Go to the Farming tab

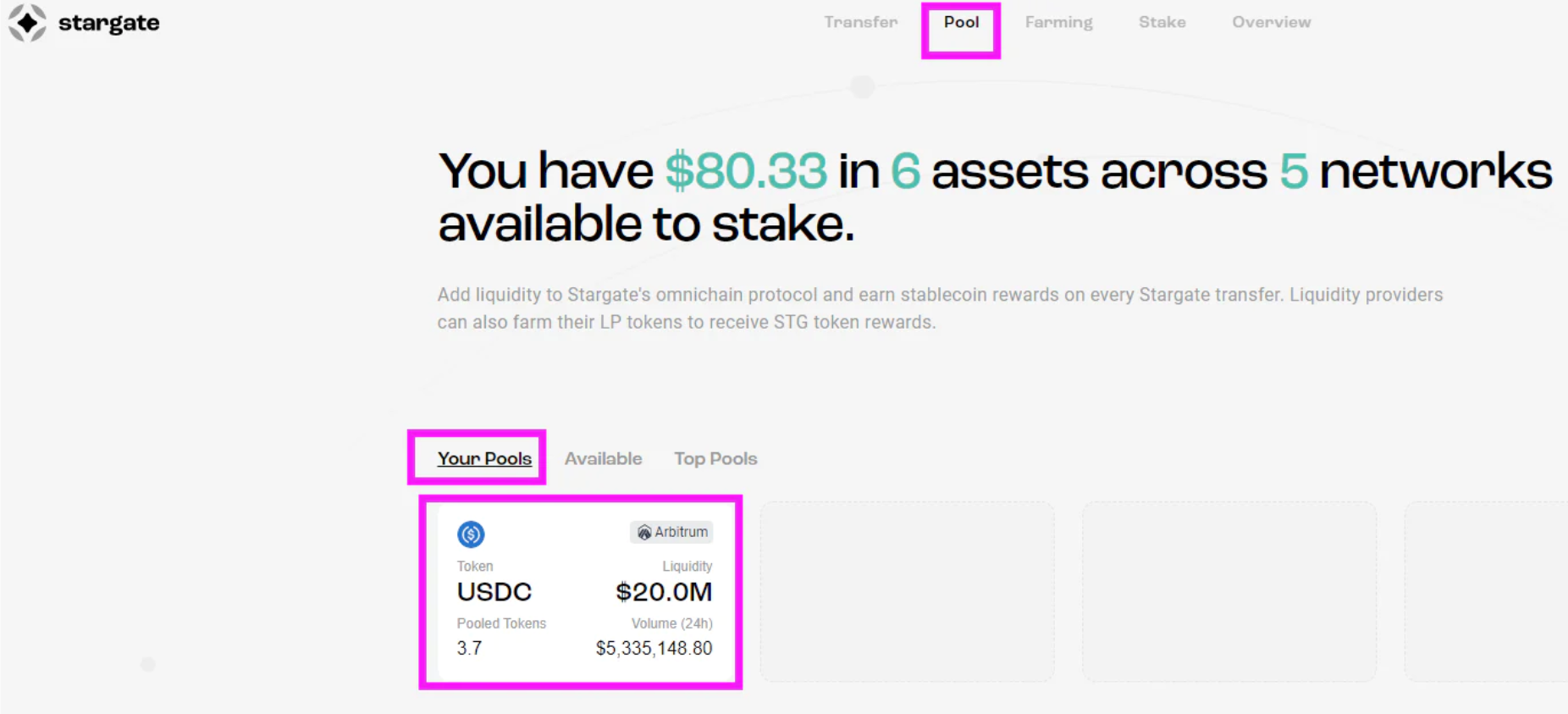(1058, 22)
